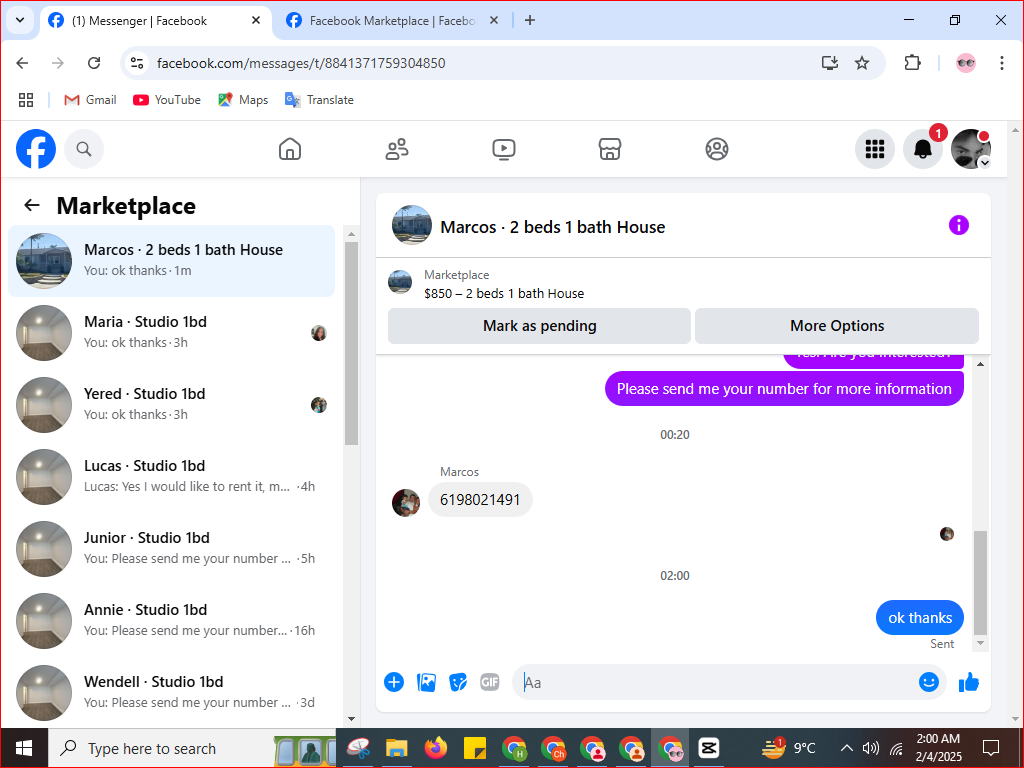Choose a GIF with the GIF icon
The height and width of the screenshot is (768, 1024).
tap(490, 682)
